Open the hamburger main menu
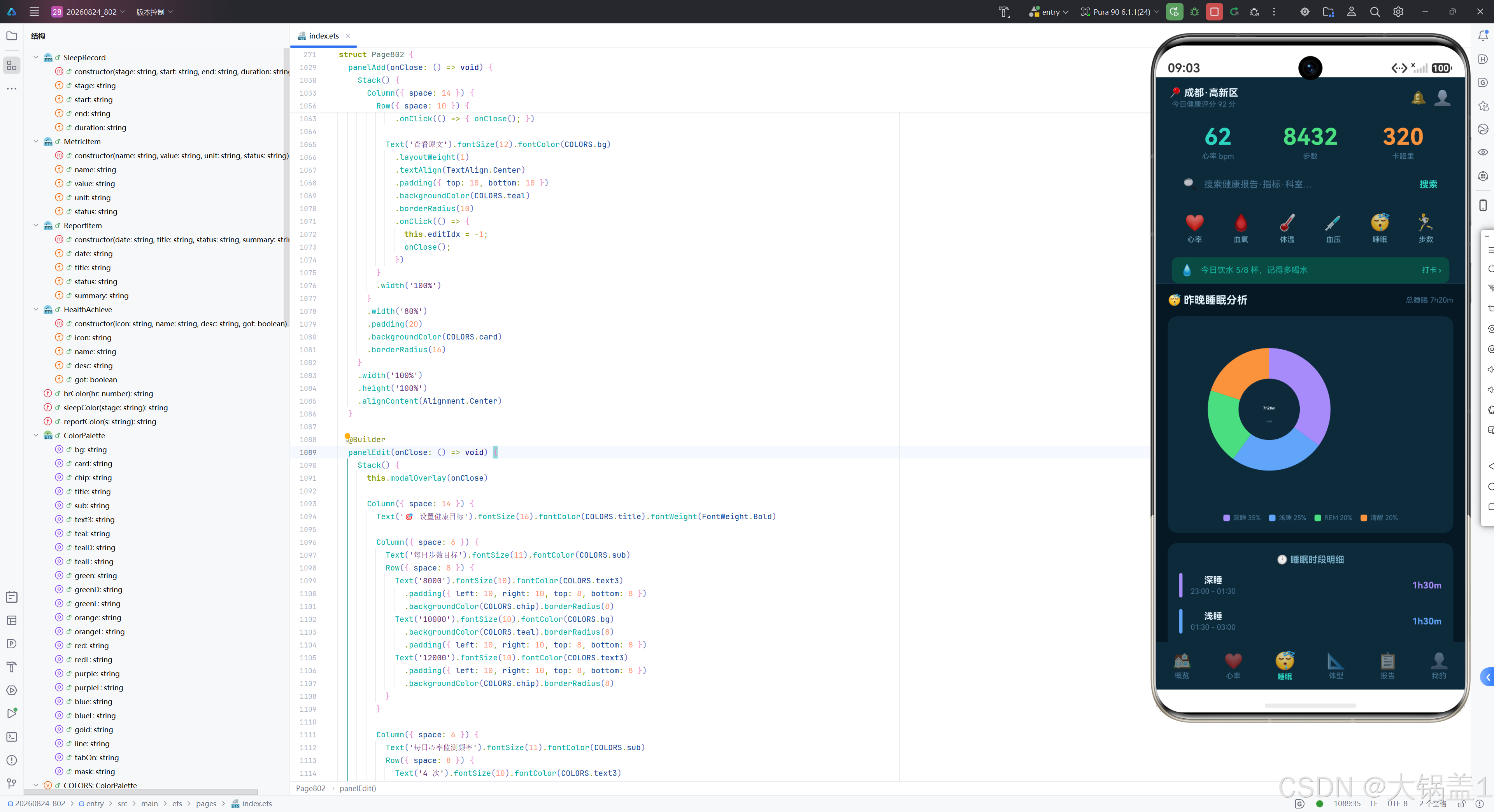Viewport: 1494px width, 812px height. point(34,12)
